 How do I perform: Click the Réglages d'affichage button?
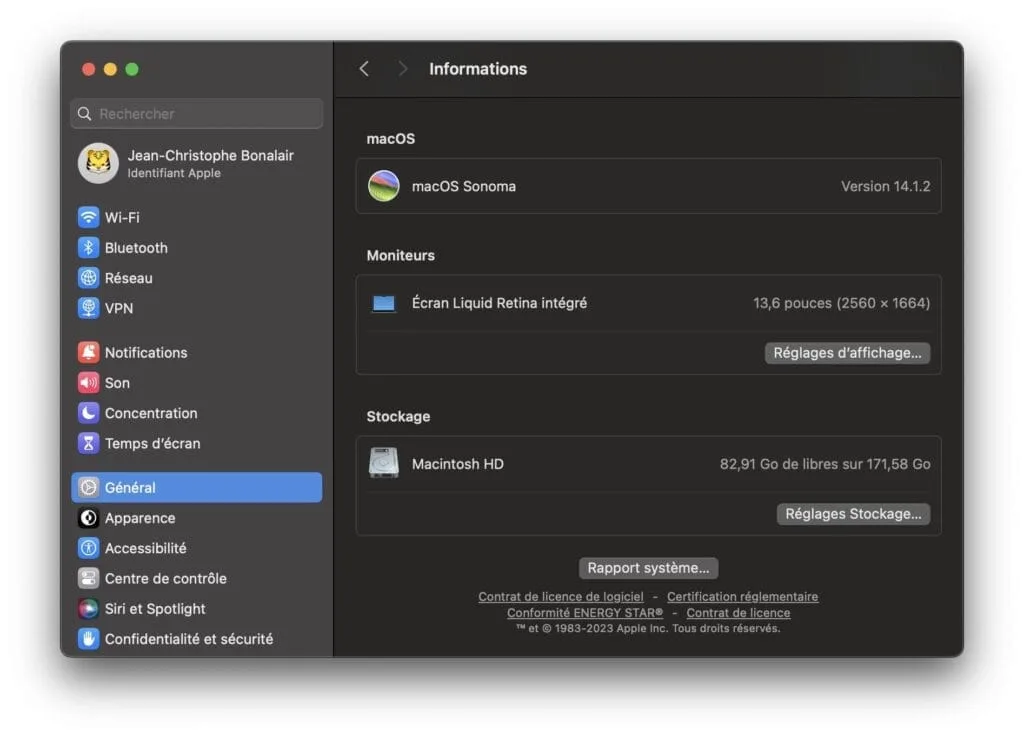pos(847,353)
